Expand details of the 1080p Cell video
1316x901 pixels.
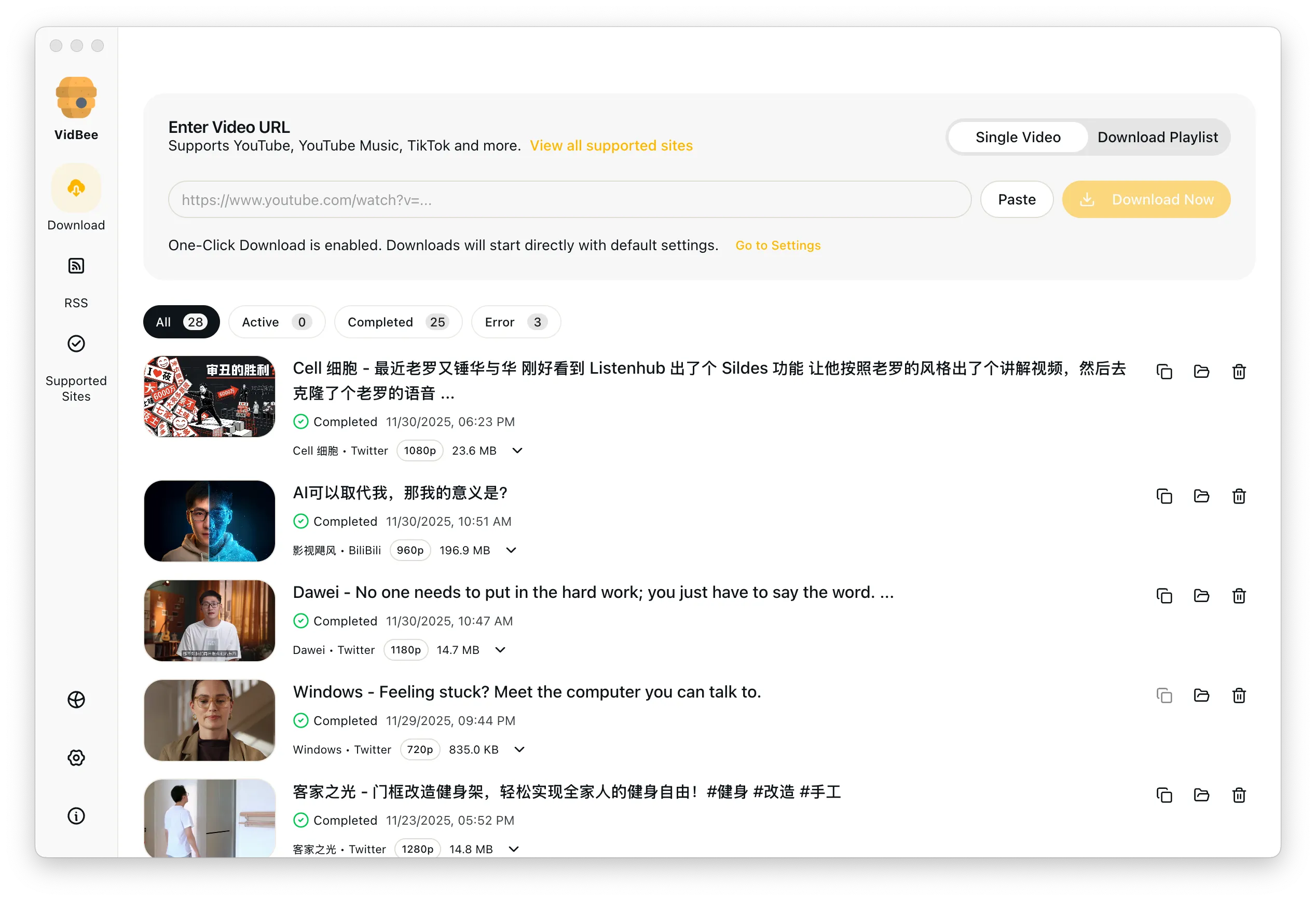click(516, 451)
